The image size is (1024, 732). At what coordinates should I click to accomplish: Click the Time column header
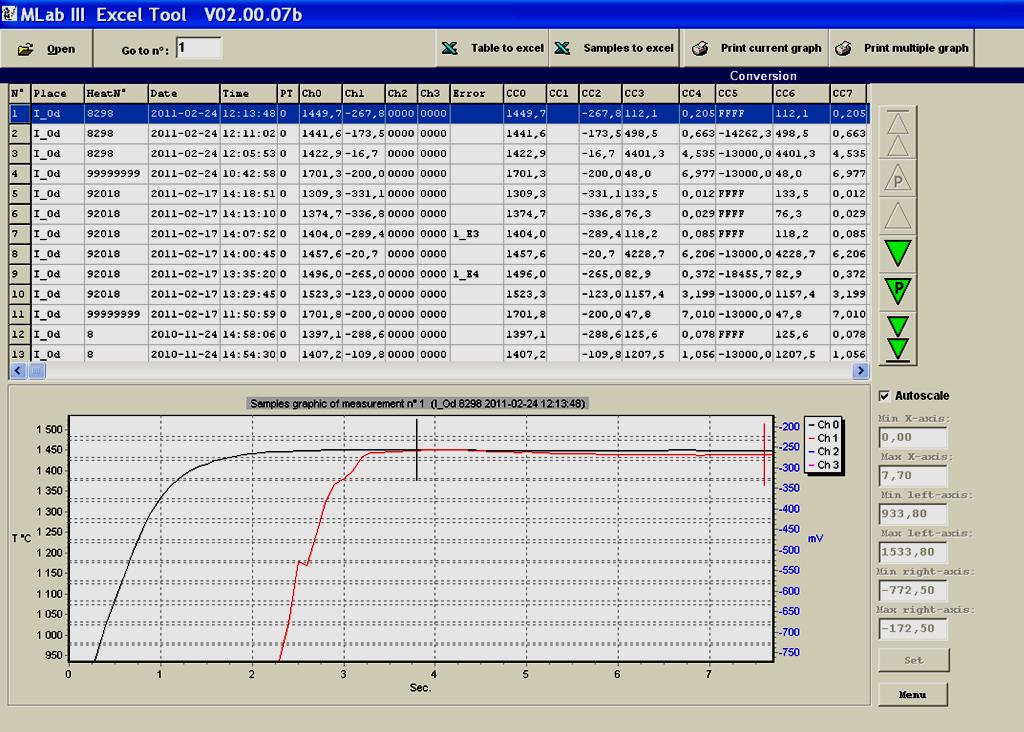click(x=249, y=93)
